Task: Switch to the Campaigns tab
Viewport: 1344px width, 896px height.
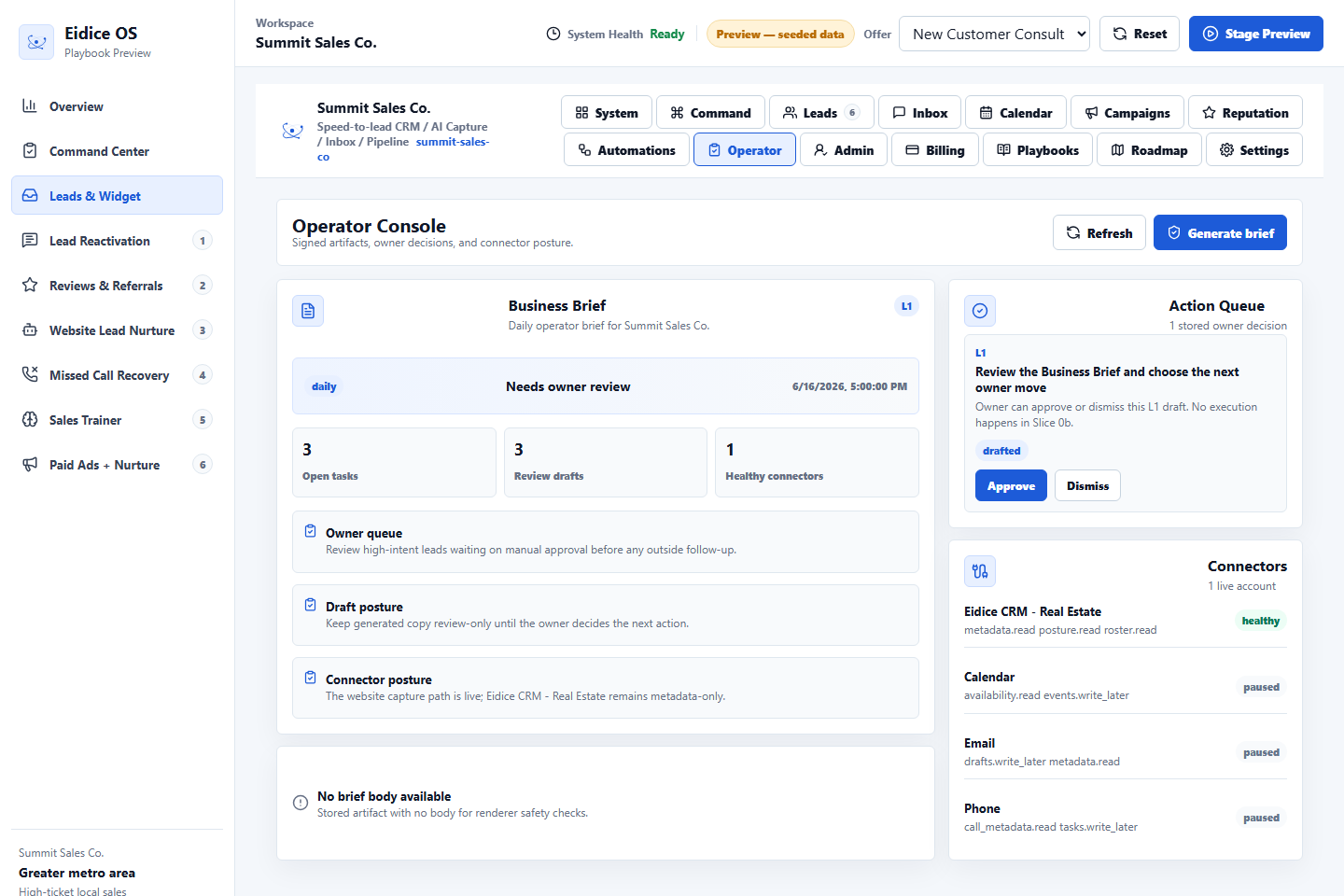Action: coord(1127,112)
